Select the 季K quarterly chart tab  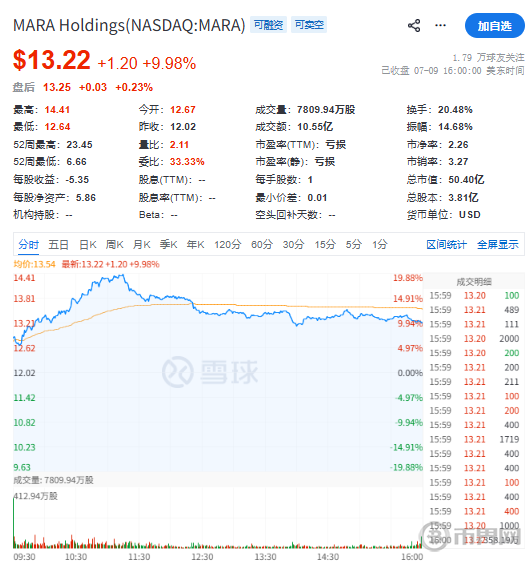click(x=168, y=245)
